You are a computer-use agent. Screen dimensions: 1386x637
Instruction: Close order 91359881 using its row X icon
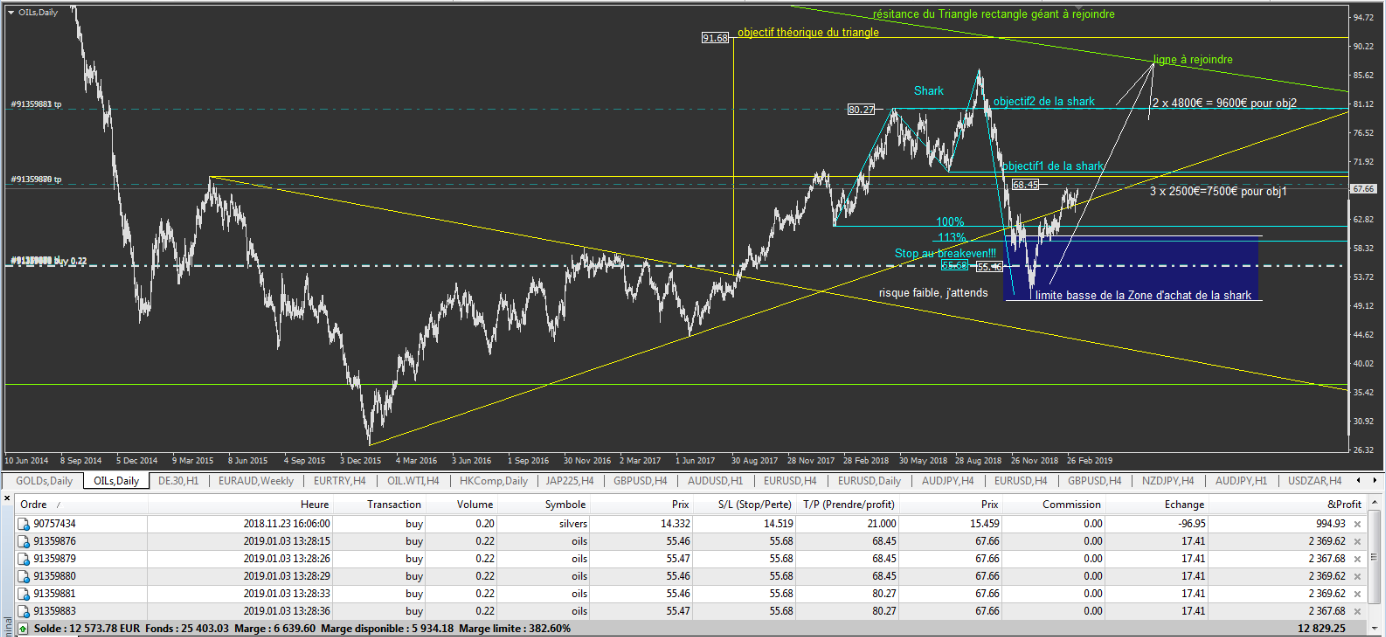[1356, 594]
